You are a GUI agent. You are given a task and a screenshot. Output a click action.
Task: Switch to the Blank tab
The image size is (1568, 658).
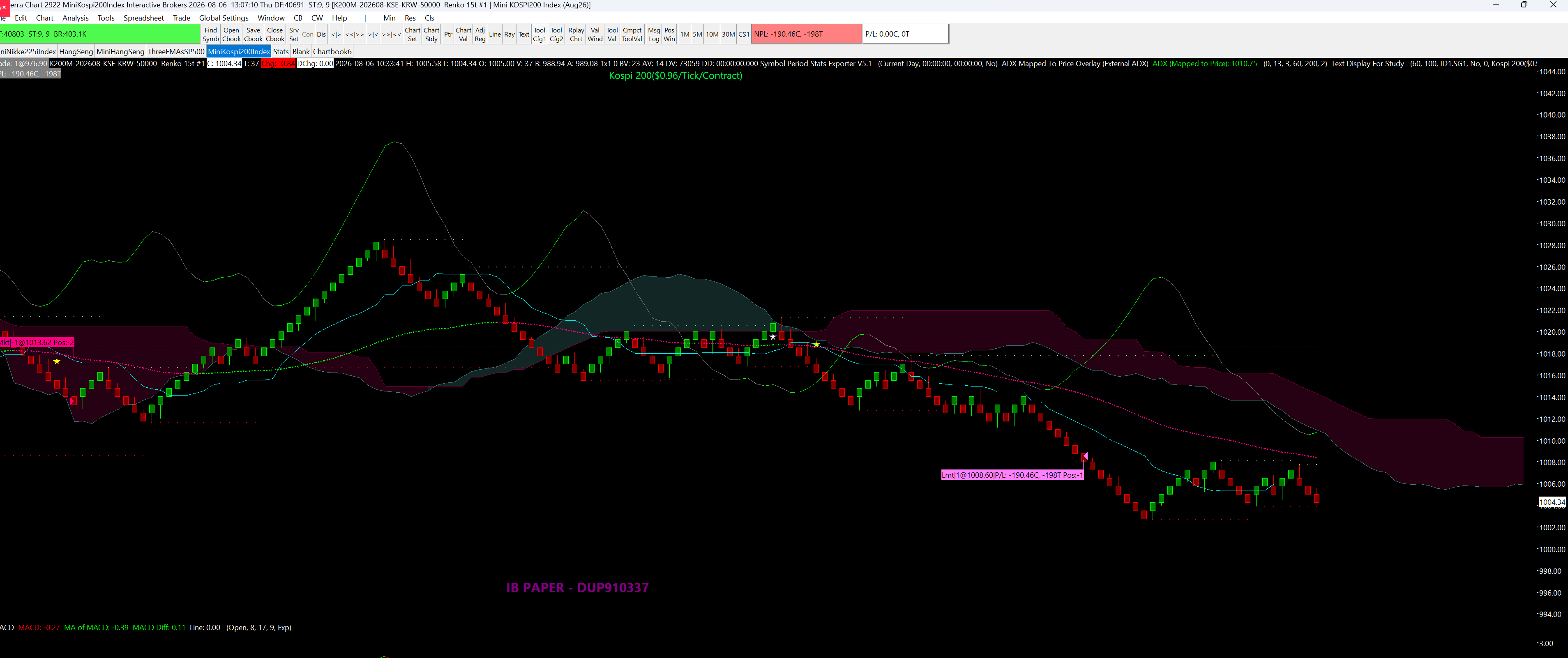click(x=301, y=52)
